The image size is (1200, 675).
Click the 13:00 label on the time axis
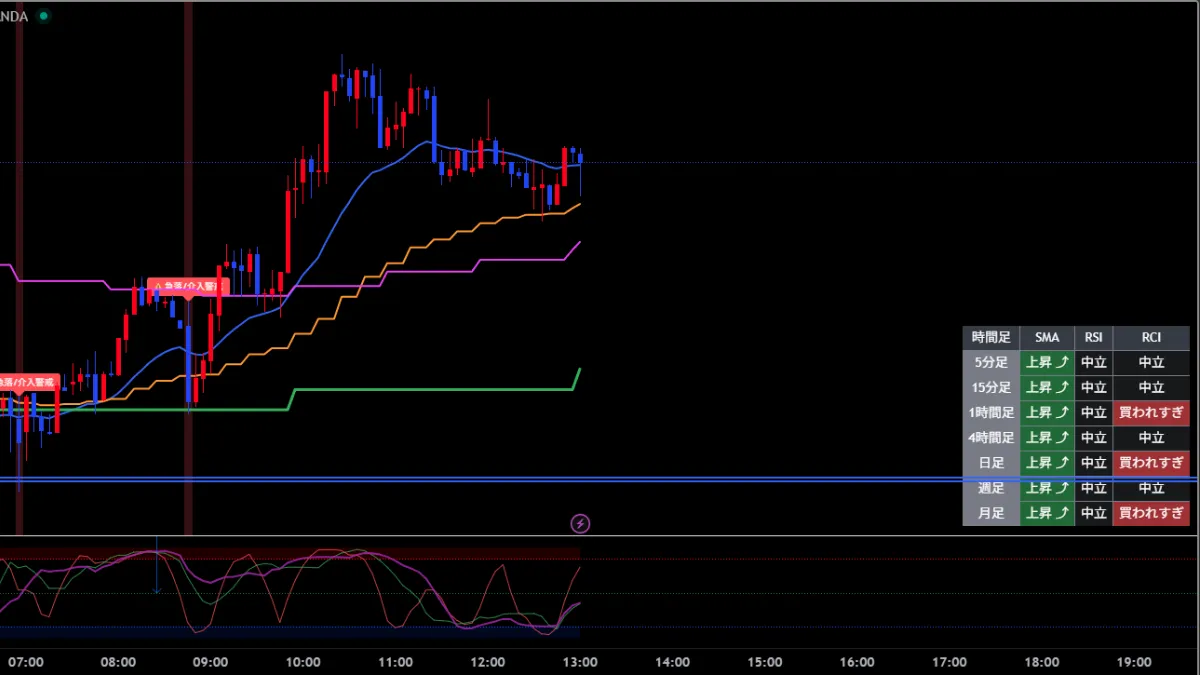coord(580,662)
